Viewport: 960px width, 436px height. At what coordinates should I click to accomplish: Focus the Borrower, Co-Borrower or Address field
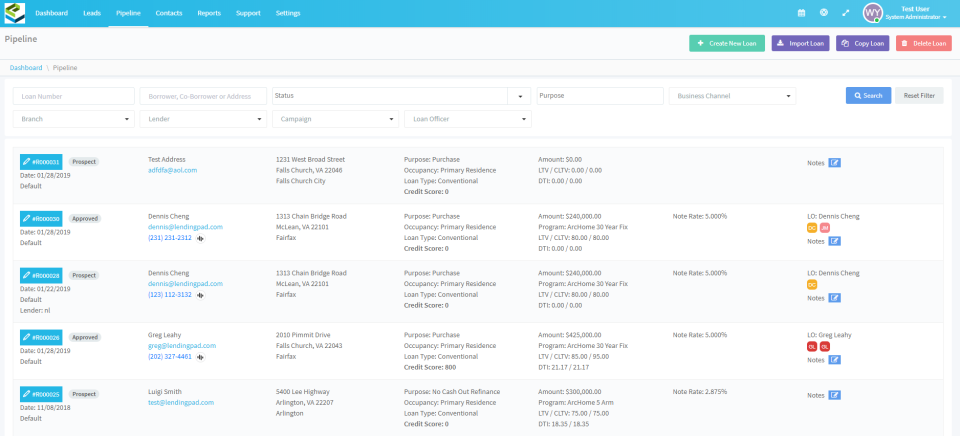pos(203,96)
